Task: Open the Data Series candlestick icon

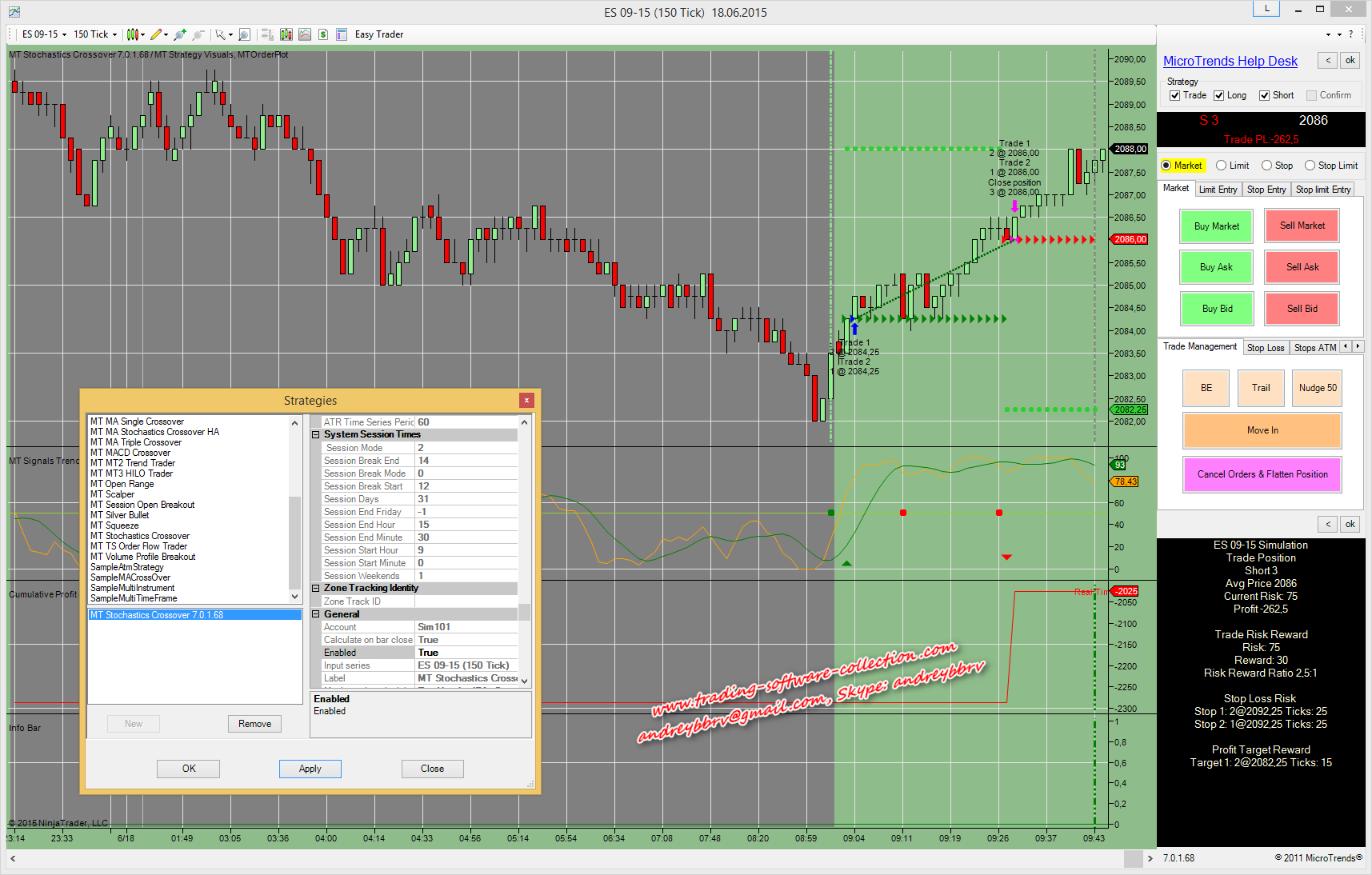Action: 286,34
